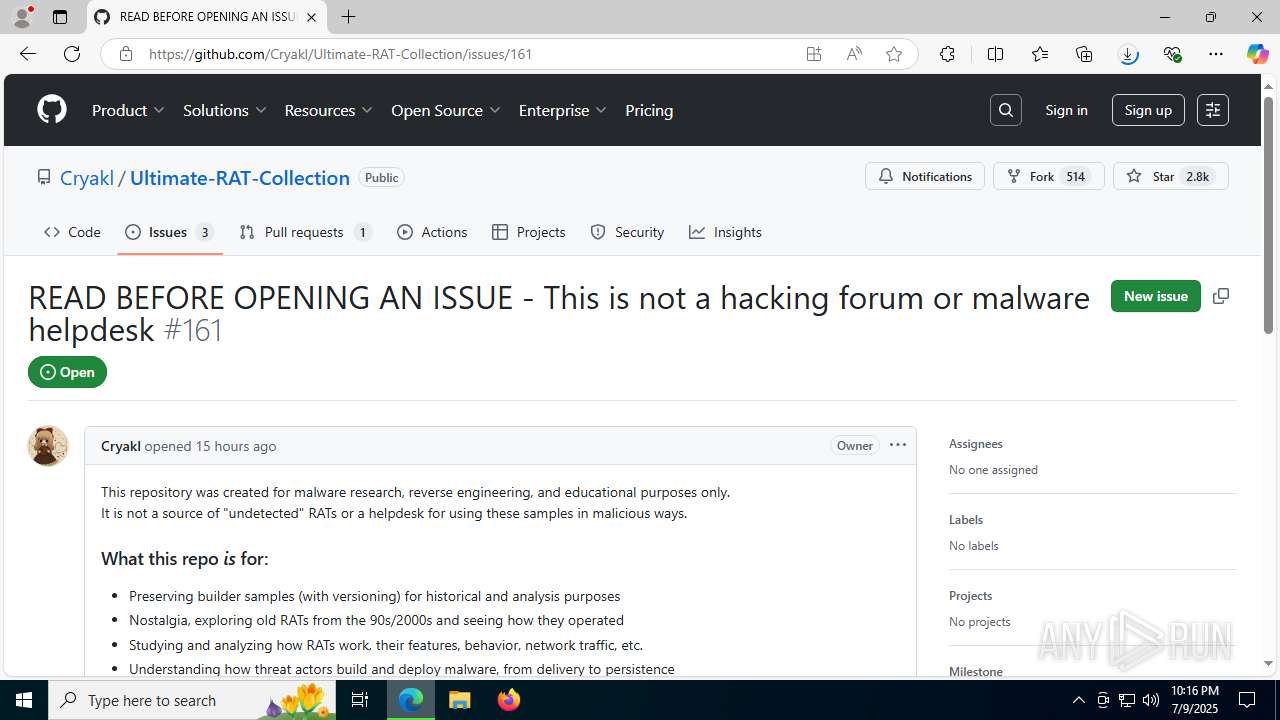Viewport: 1280px width, 720px height.
Task: Switch to the Actions tab
Action: 432,232
